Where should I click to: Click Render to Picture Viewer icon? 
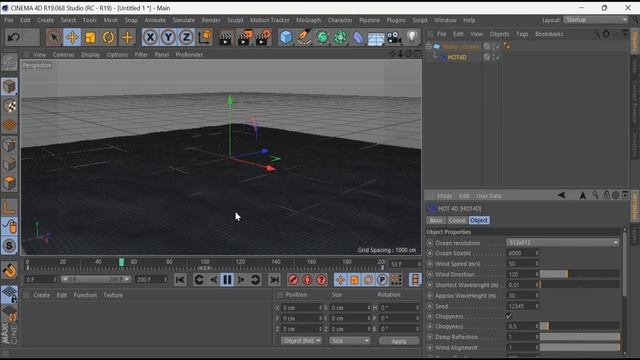[x=244, y=38]
